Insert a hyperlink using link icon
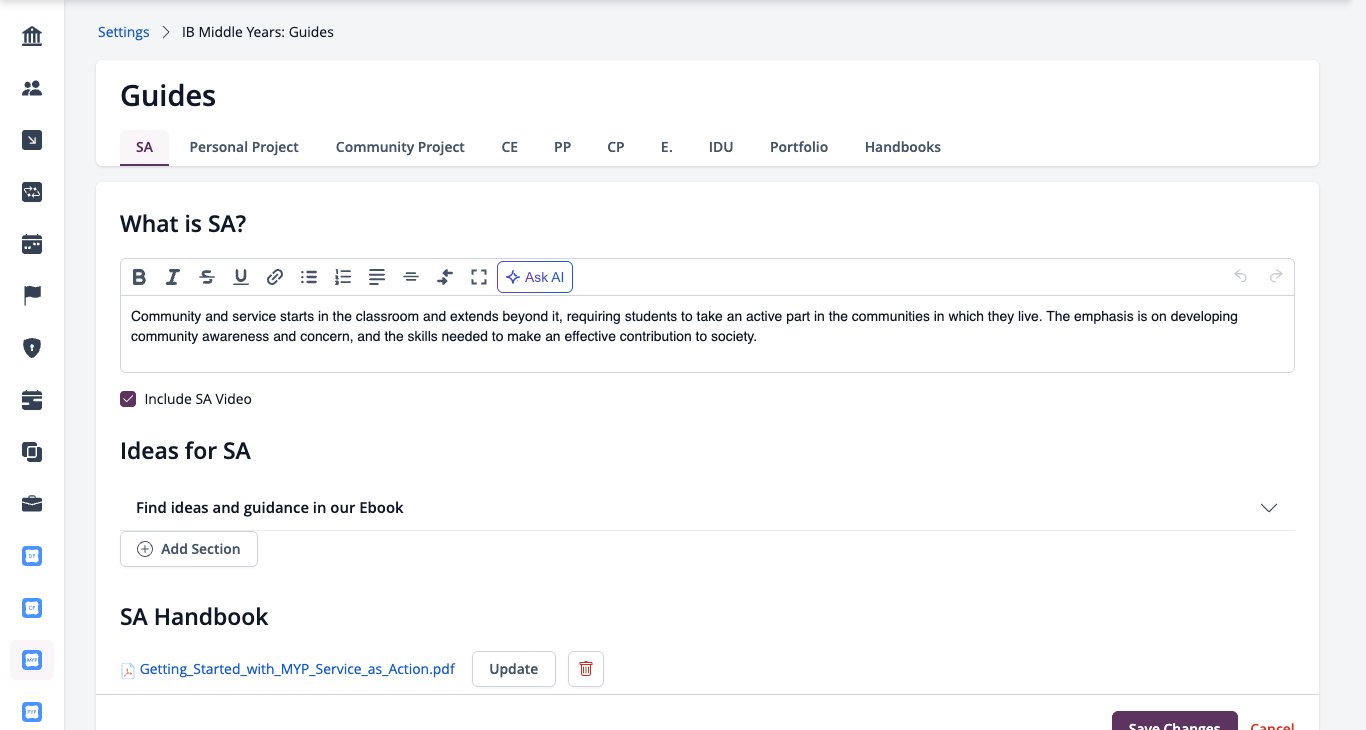 (x=275, y=277)
